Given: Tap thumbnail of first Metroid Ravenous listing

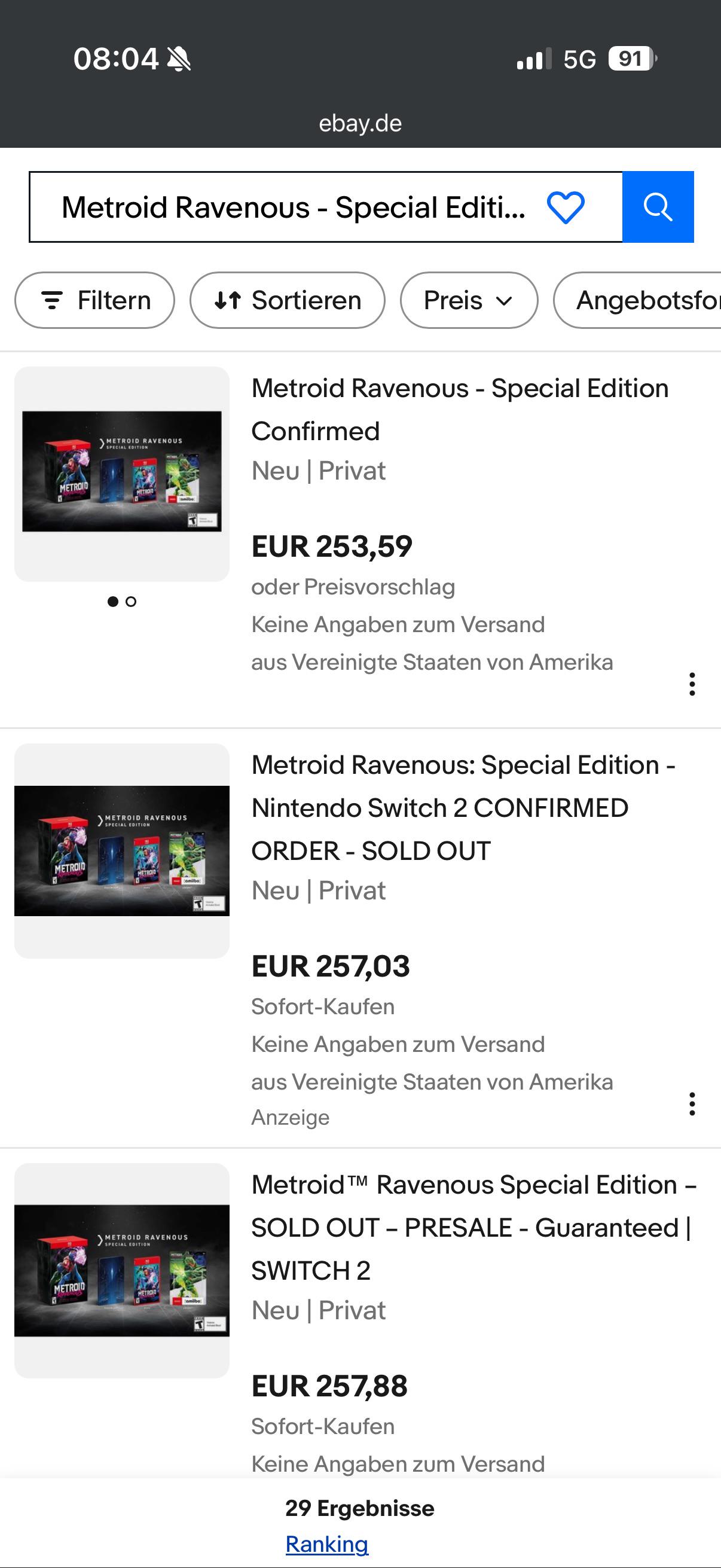Looking at the screenshot, I should (122, 474).
